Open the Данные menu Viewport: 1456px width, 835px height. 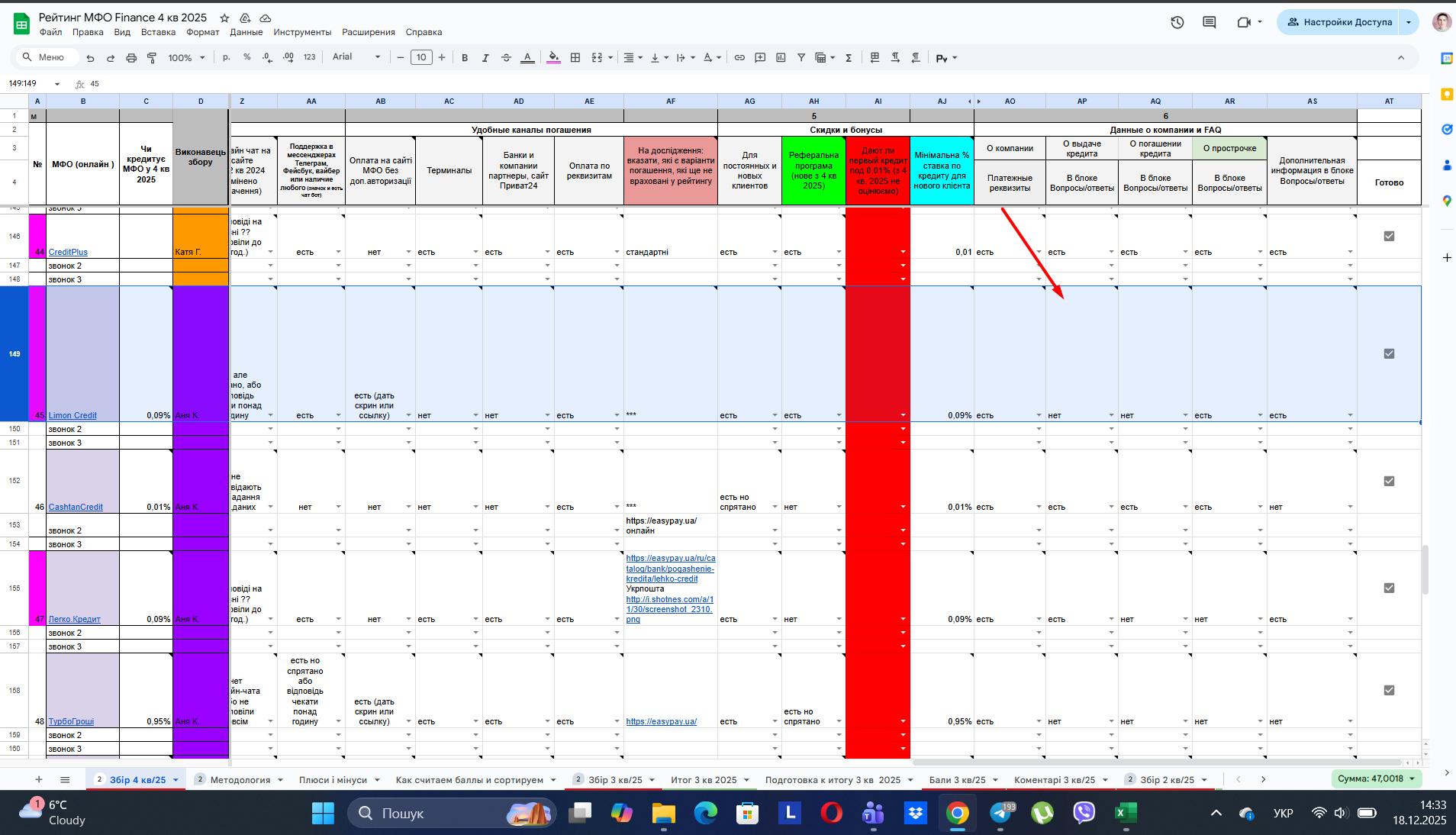click(x=246, y=32)
